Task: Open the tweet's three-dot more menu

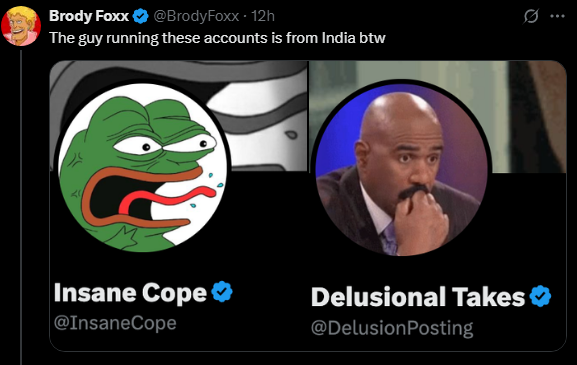Action: click(x=557, y=16)
